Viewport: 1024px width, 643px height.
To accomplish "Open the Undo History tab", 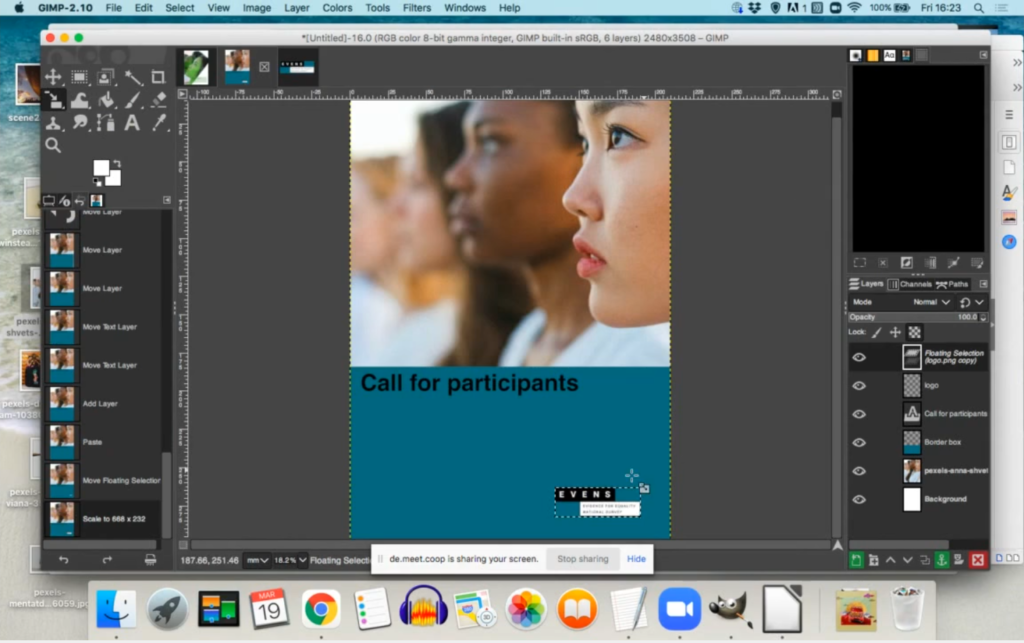I will 80,200.
